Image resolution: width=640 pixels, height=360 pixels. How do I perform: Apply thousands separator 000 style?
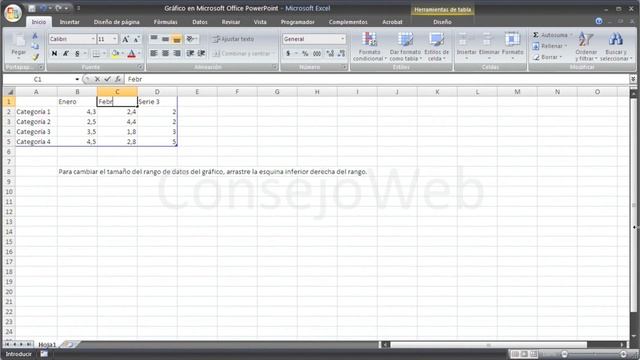click(317, 53)
